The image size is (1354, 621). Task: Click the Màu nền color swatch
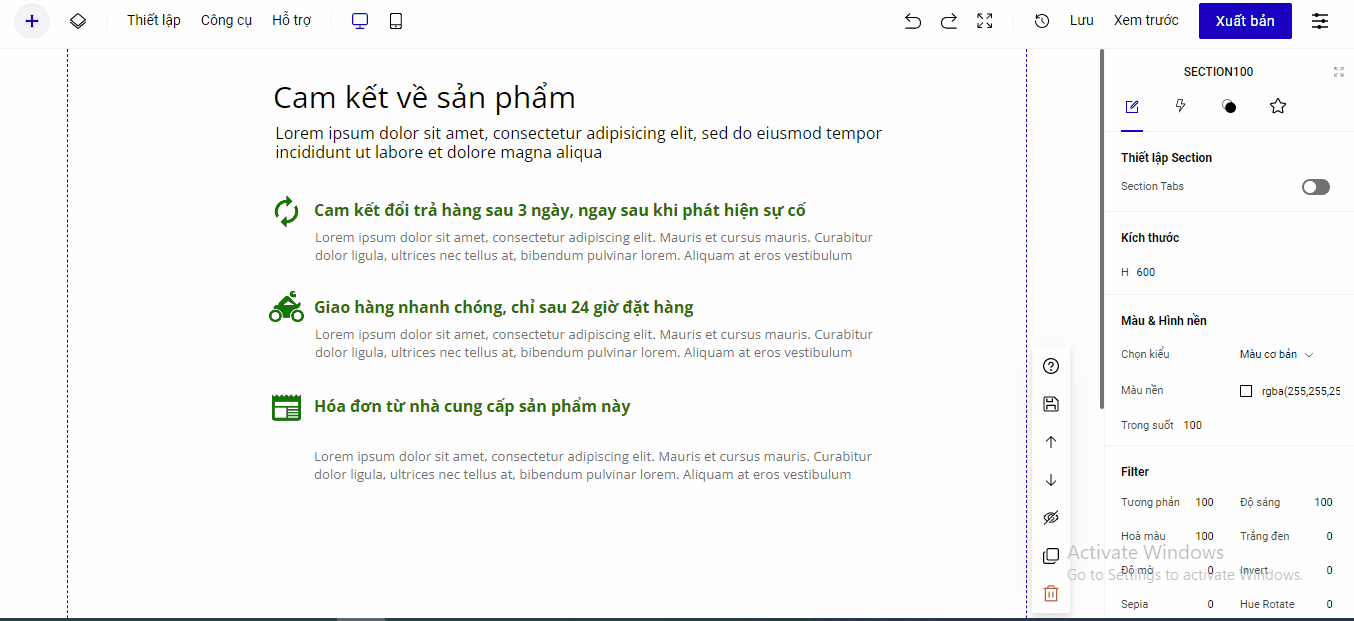click(x=1246, y=391)
